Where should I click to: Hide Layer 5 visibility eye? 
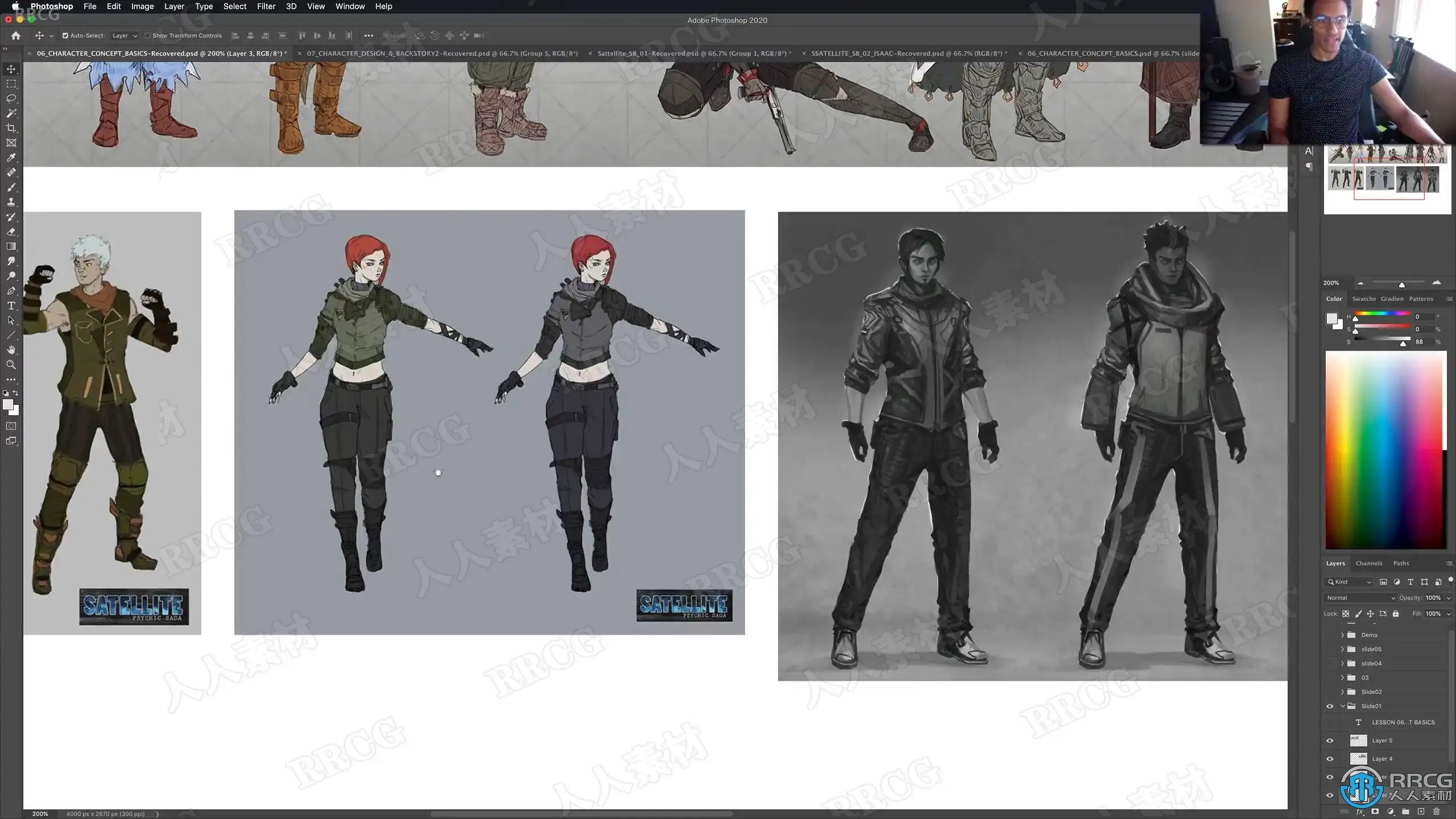[1330, 741]
